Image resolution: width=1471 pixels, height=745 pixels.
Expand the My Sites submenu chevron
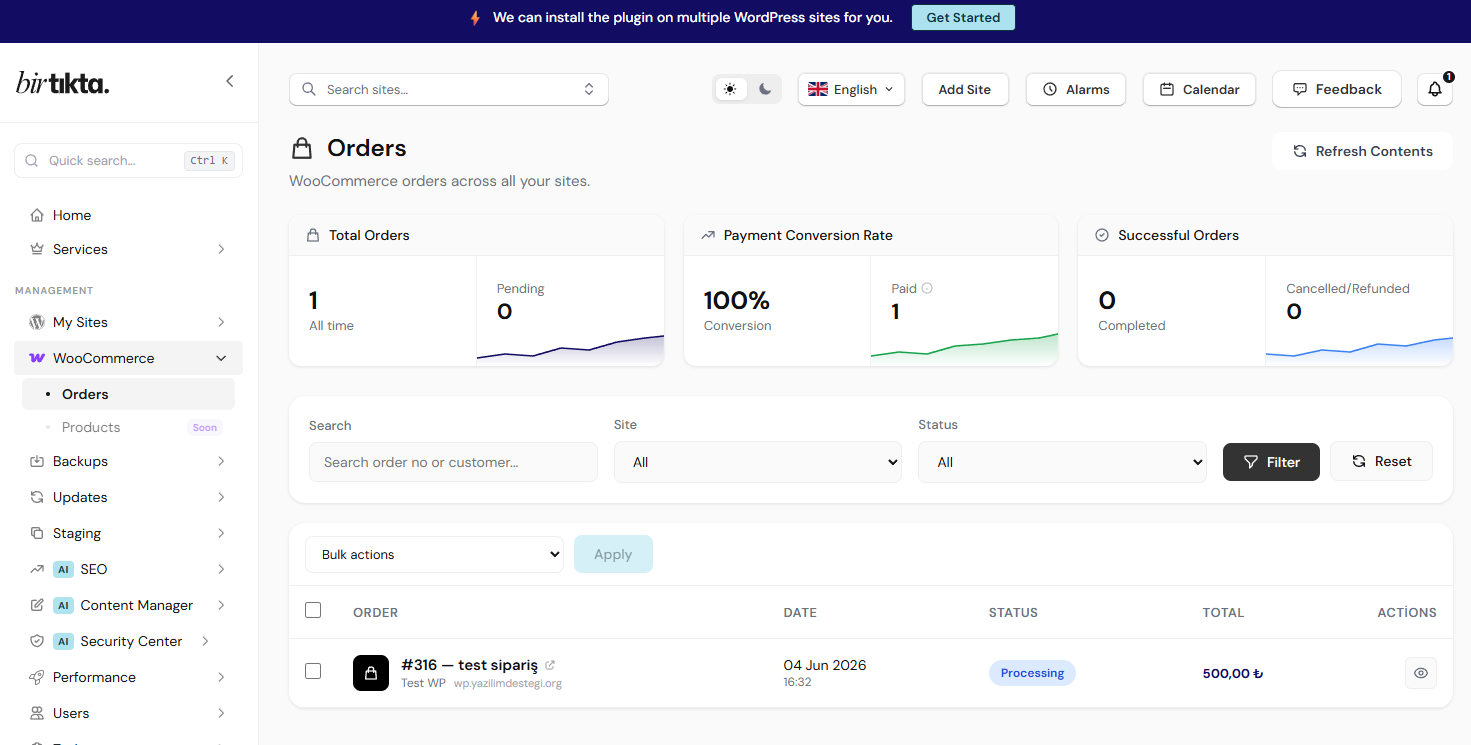(x=221, y=322)
